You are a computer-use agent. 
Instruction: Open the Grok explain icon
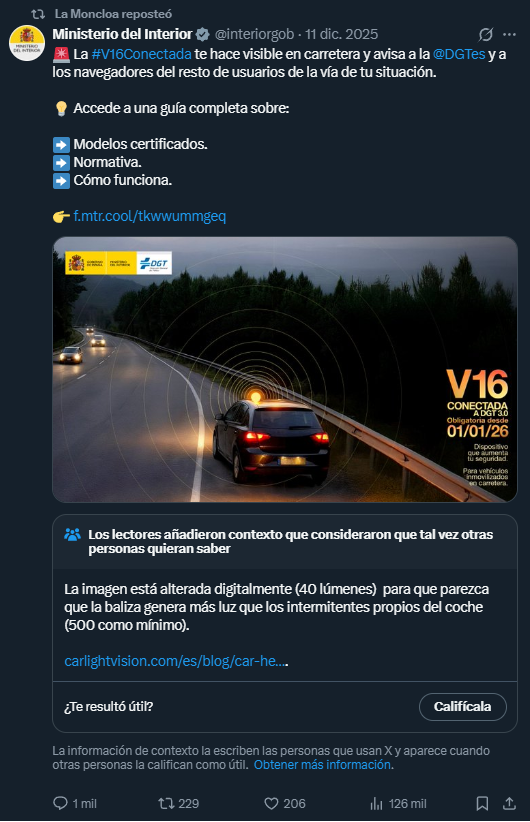click(x=485, y=35)
